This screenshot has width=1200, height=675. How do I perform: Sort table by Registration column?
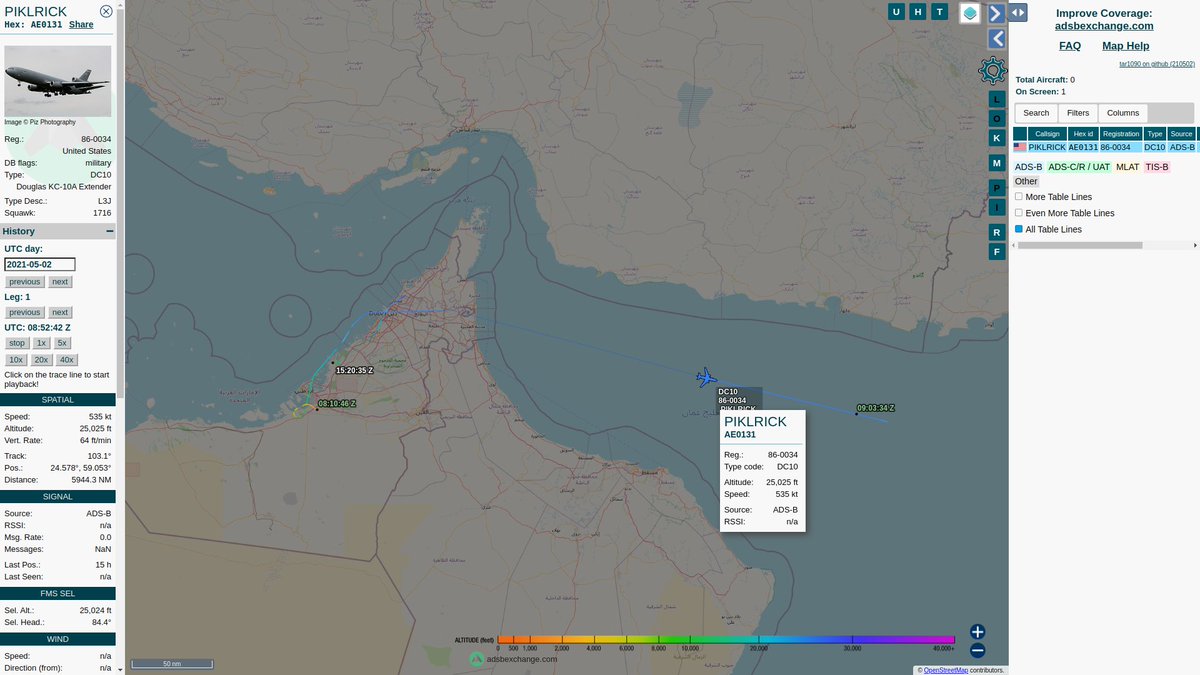pyautogui.click(x=1121, y=134)
